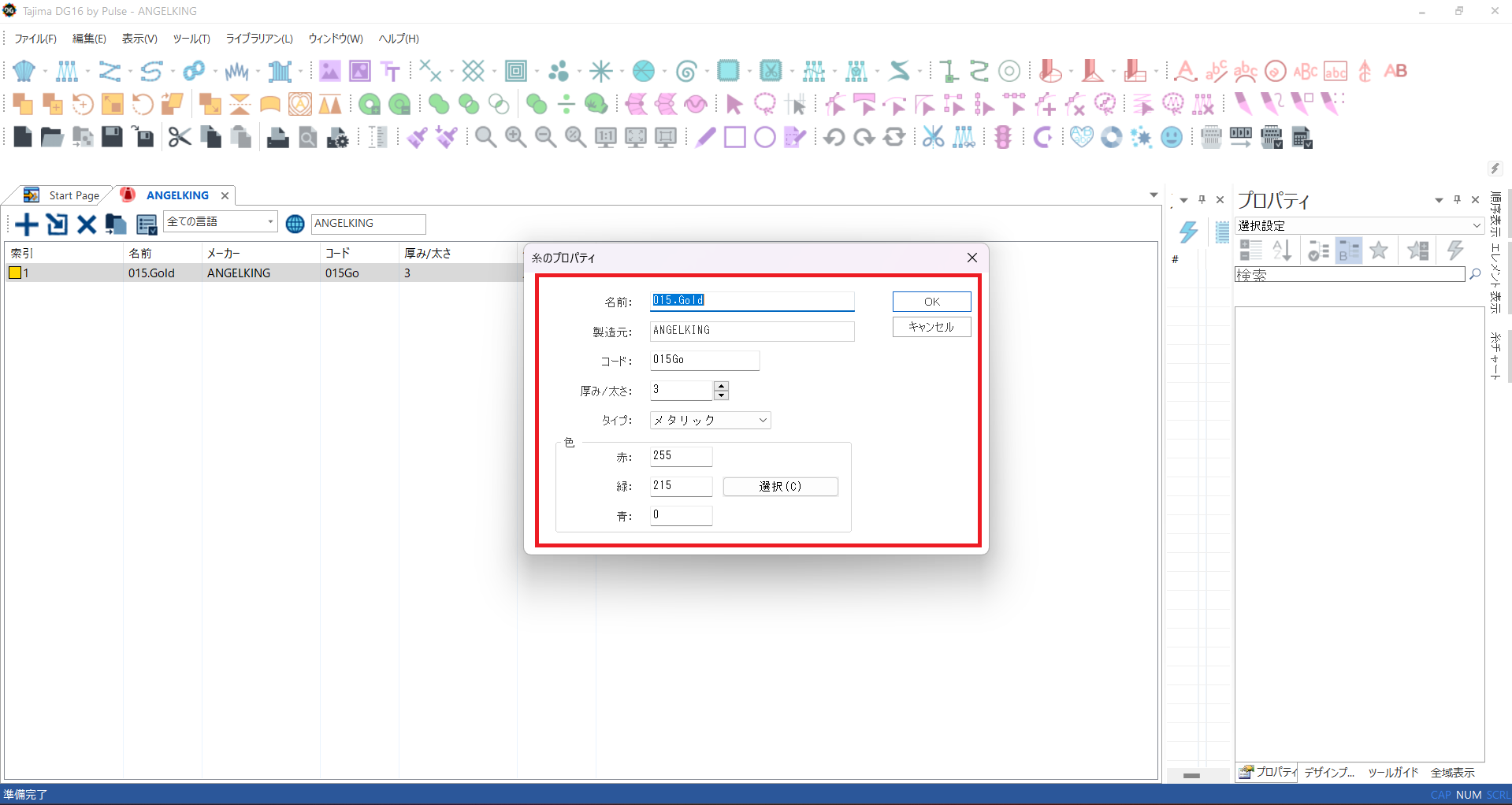
Task: Click the blue smiley face icon
Action: click(1172, 137)
